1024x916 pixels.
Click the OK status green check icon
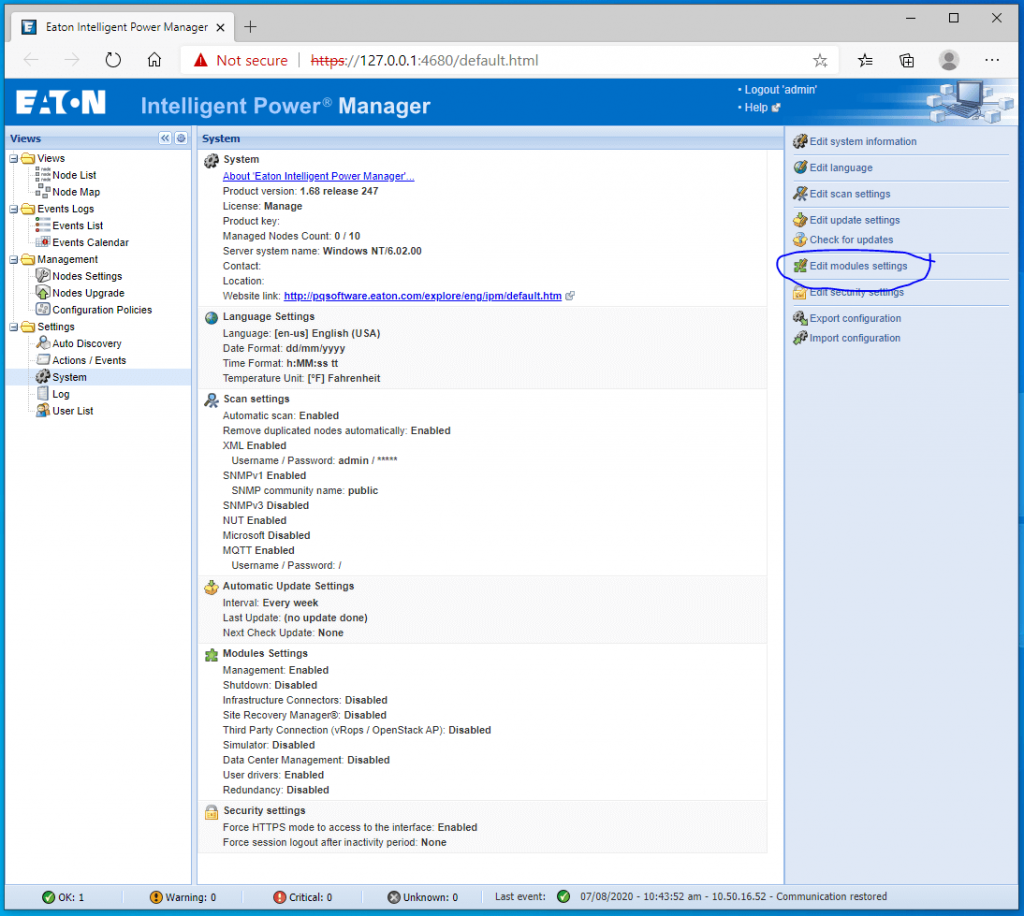(x=48, y=897)
